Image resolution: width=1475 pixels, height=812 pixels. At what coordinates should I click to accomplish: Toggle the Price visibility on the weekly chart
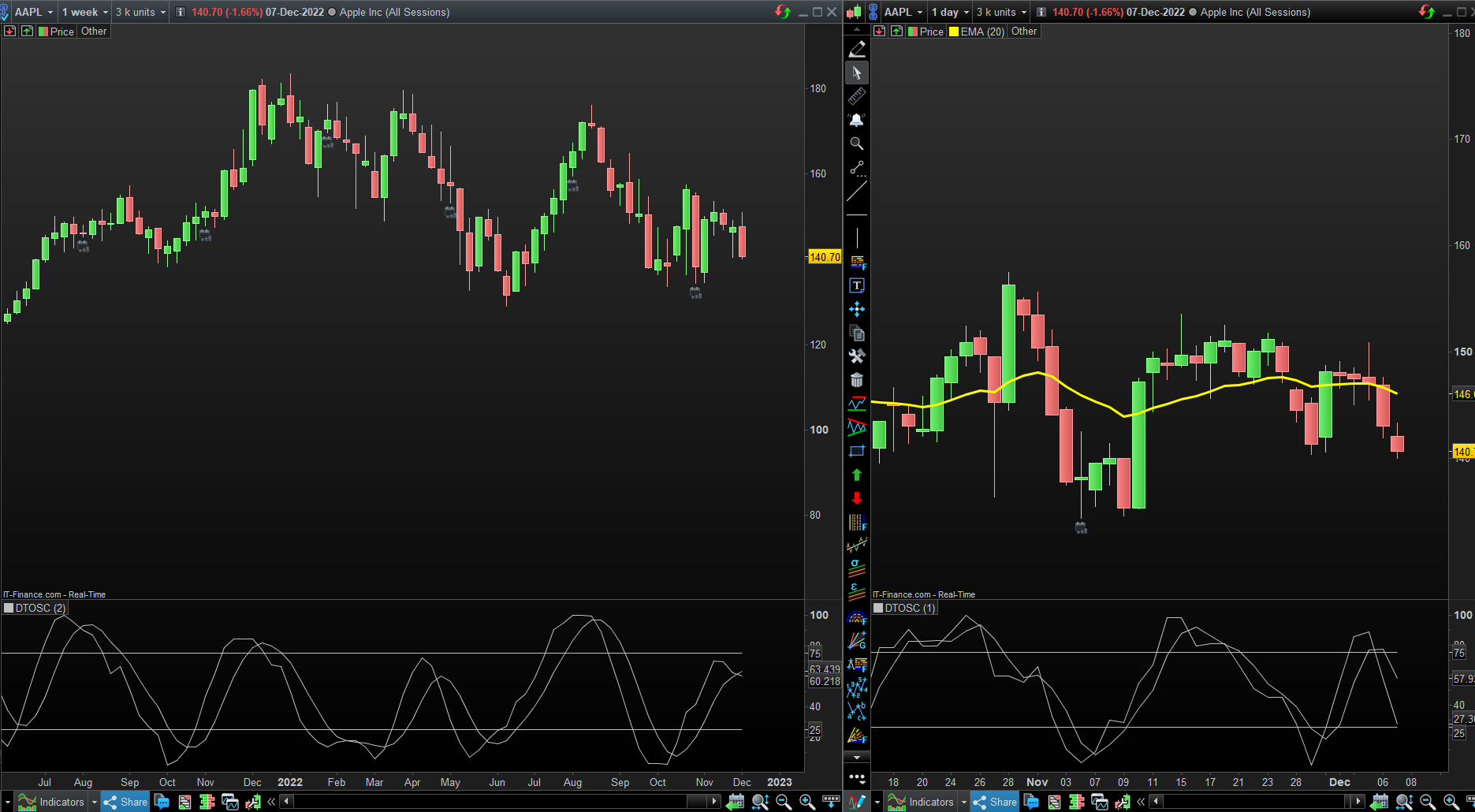[43, 32]
